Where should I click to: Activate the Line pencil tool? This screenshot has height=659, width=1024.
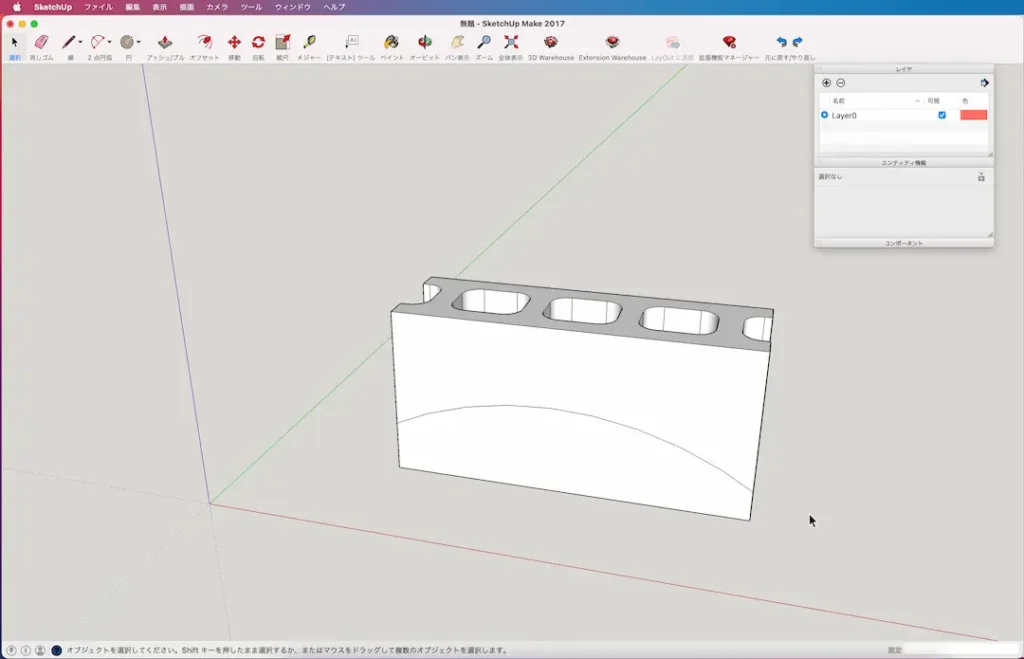pyautogui.click(x=69, y=42)
